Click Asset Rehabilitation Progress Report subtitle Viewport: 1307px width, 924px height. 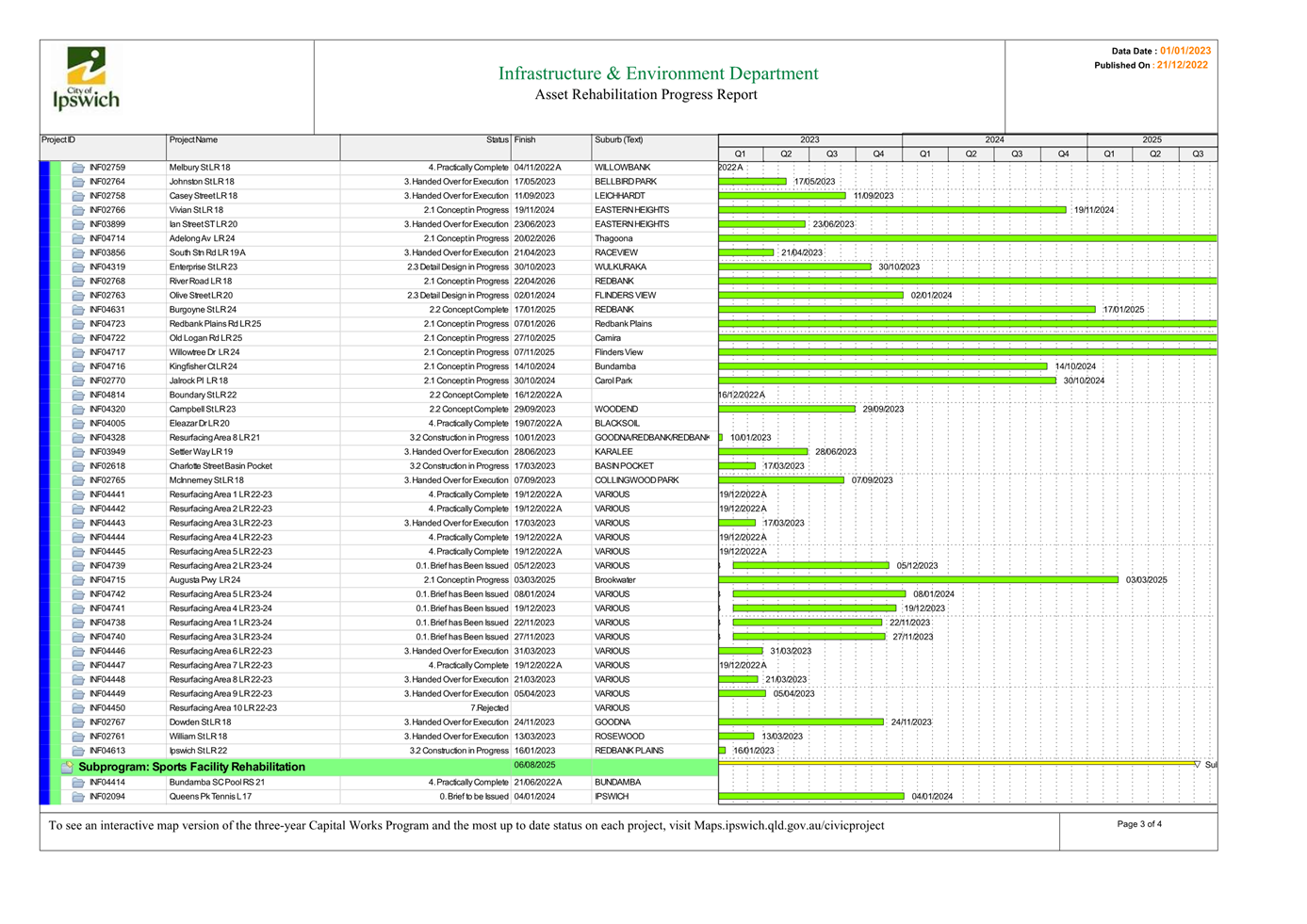pyautogui.click(x=645, y=94)
